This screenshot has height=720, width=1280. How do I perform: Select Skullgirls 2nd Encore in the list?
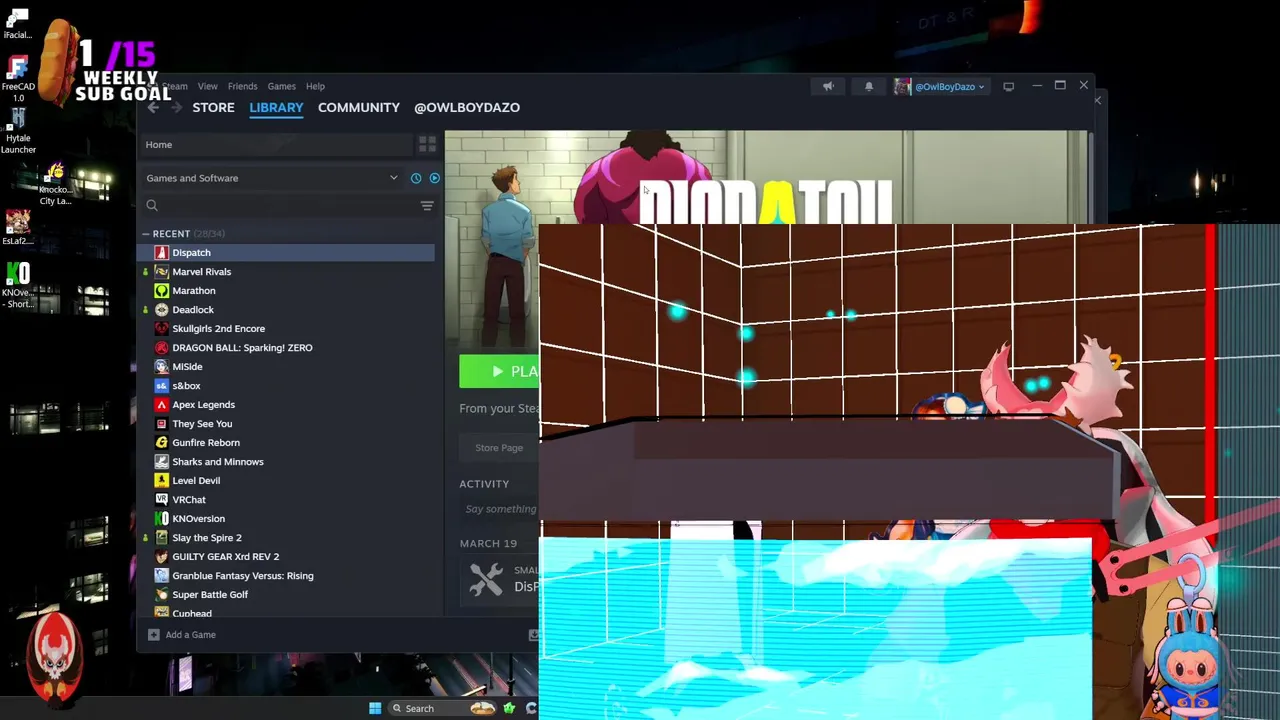(x=286, y=329)
